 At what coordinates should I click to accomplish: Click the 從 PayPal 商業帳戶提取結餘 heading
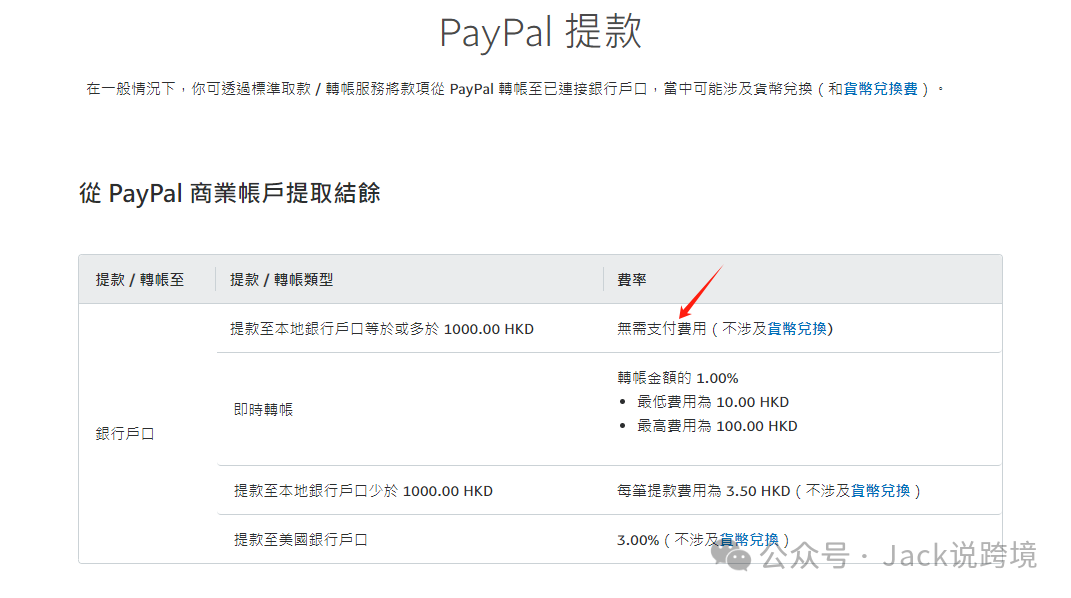(x=230, y=193)
